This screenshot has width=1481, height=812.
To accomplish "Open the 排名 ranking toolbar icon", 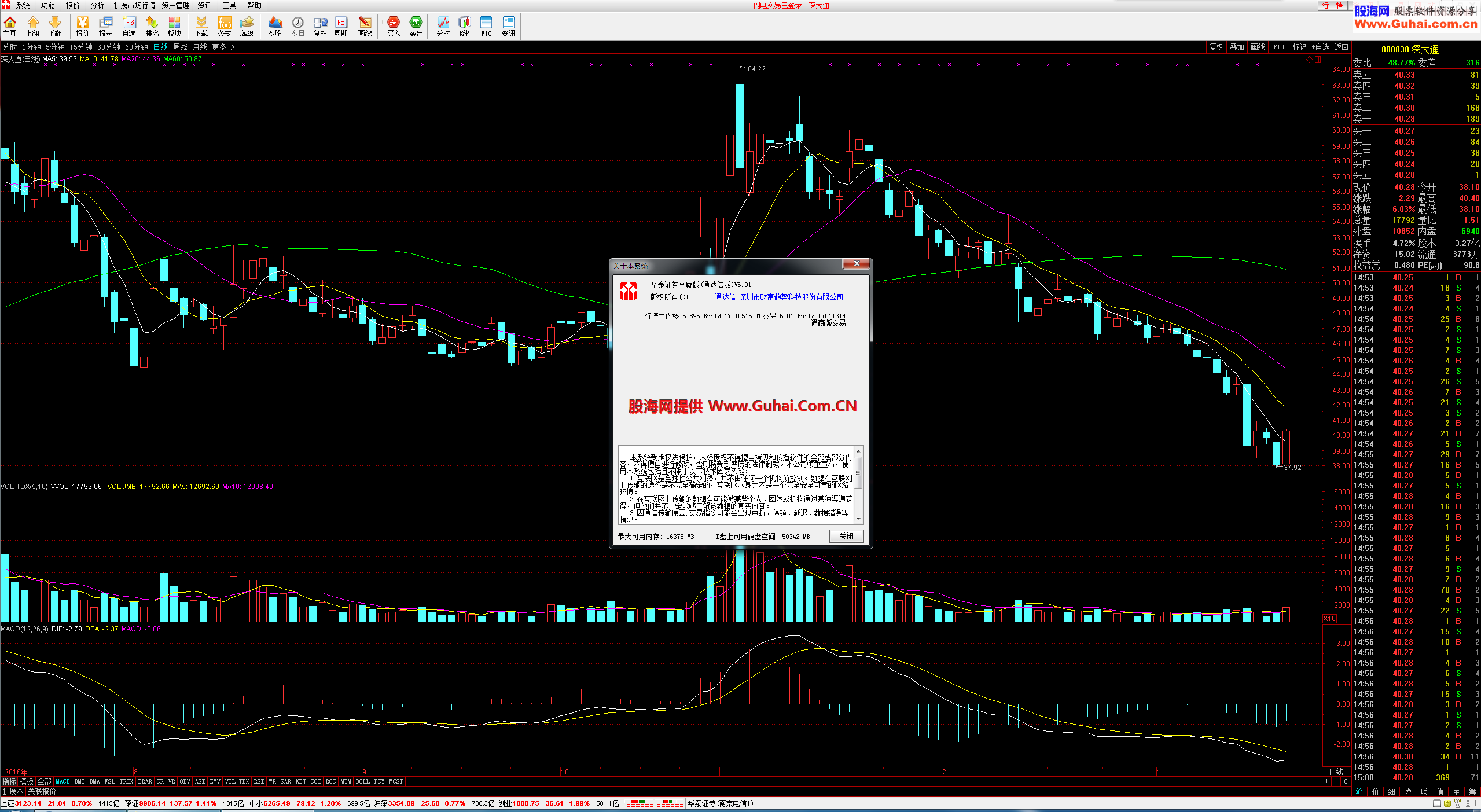I will (152, 27).
